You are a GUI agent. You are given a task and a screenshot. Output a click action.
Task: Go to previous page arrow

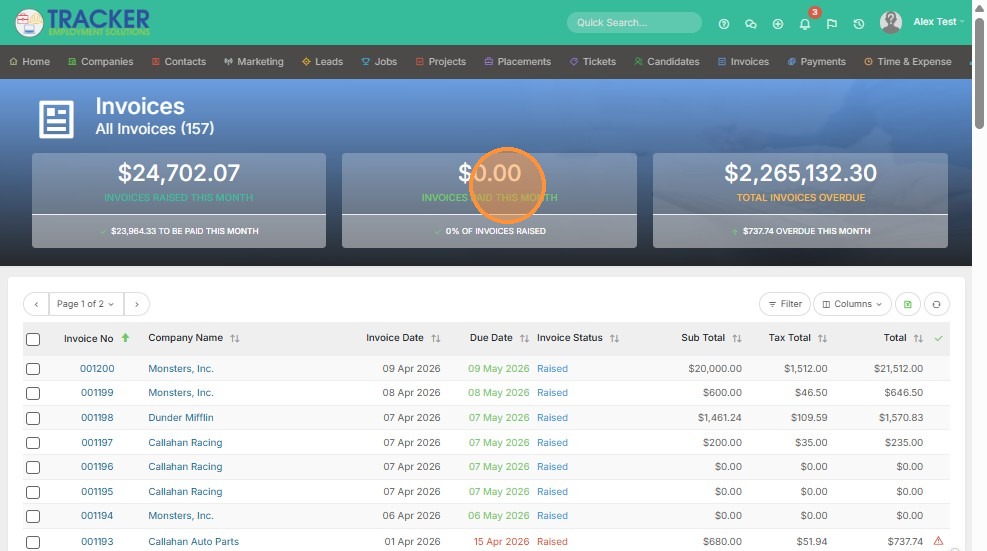37,304
